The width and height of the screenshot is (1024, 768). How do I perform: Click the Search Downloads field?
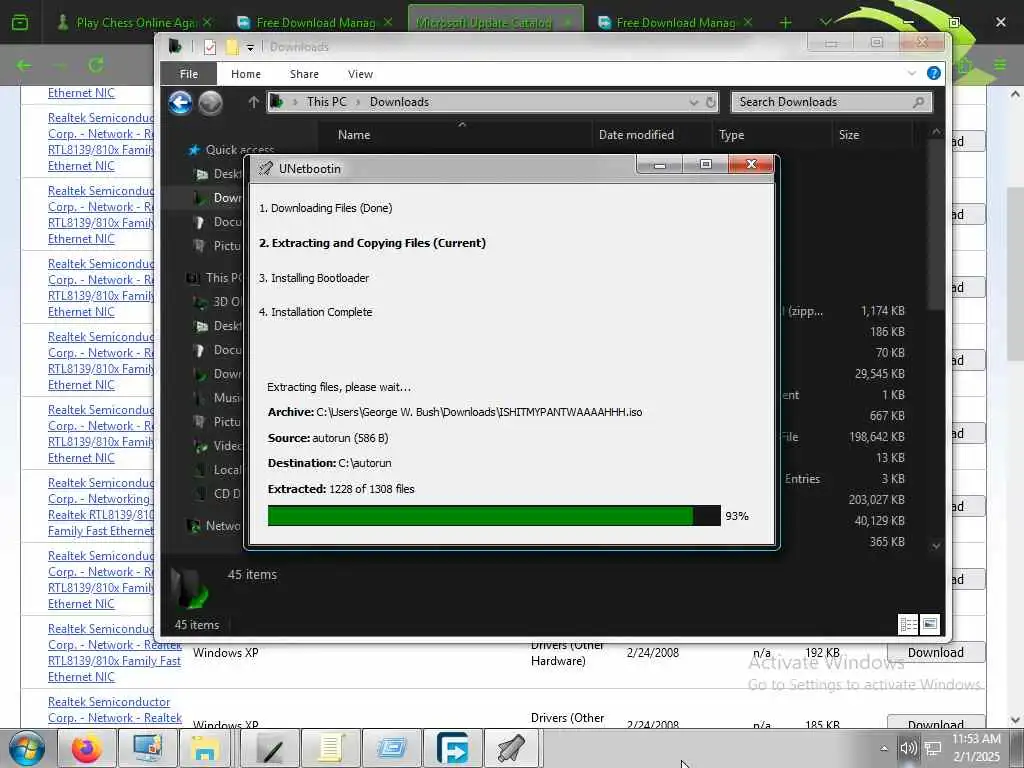coord(831,102)
